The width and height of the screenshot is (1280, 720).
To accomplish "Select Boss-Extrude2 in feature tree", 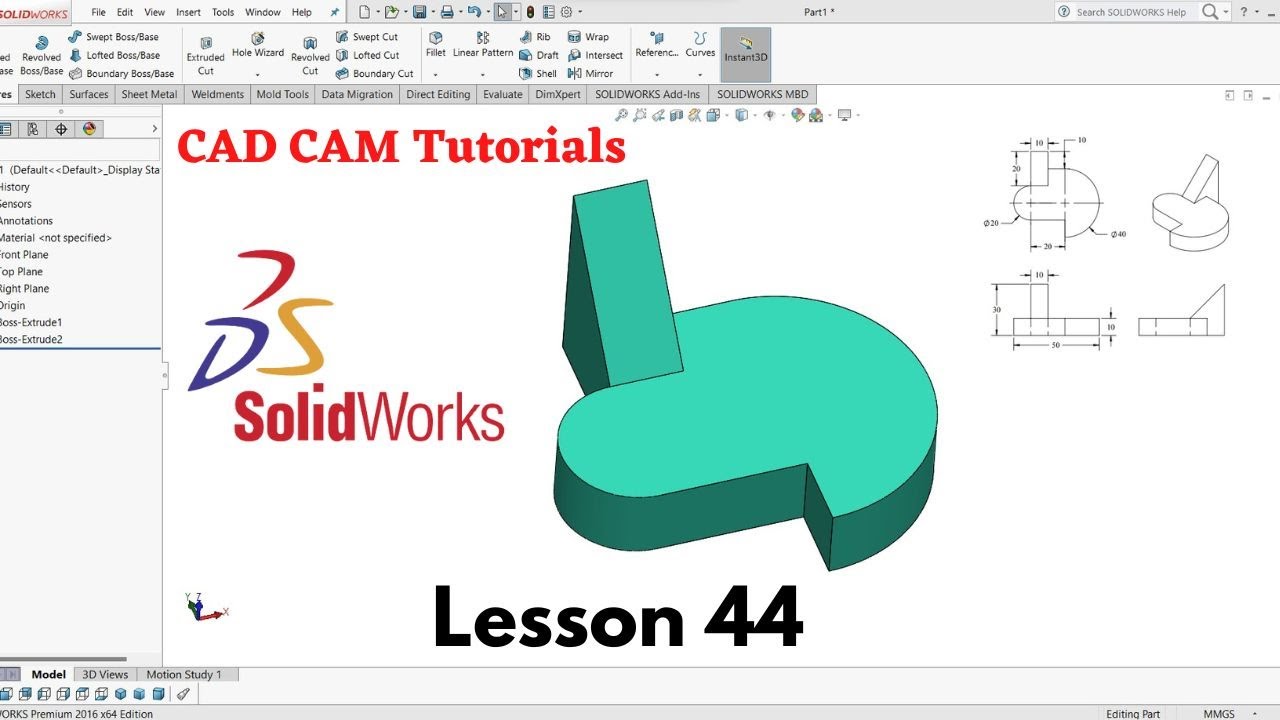I will tap(30, 339).
